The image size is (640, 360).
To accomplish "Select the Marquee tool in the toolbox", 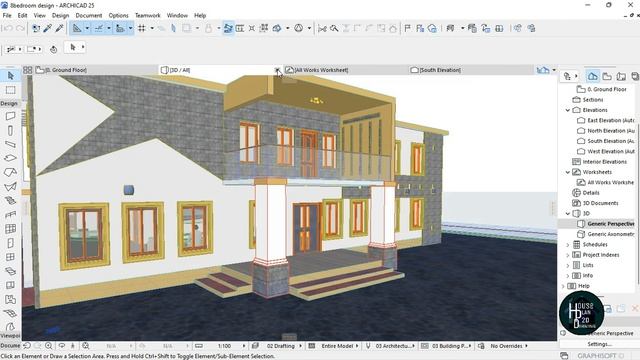I will tap(11, 90).
